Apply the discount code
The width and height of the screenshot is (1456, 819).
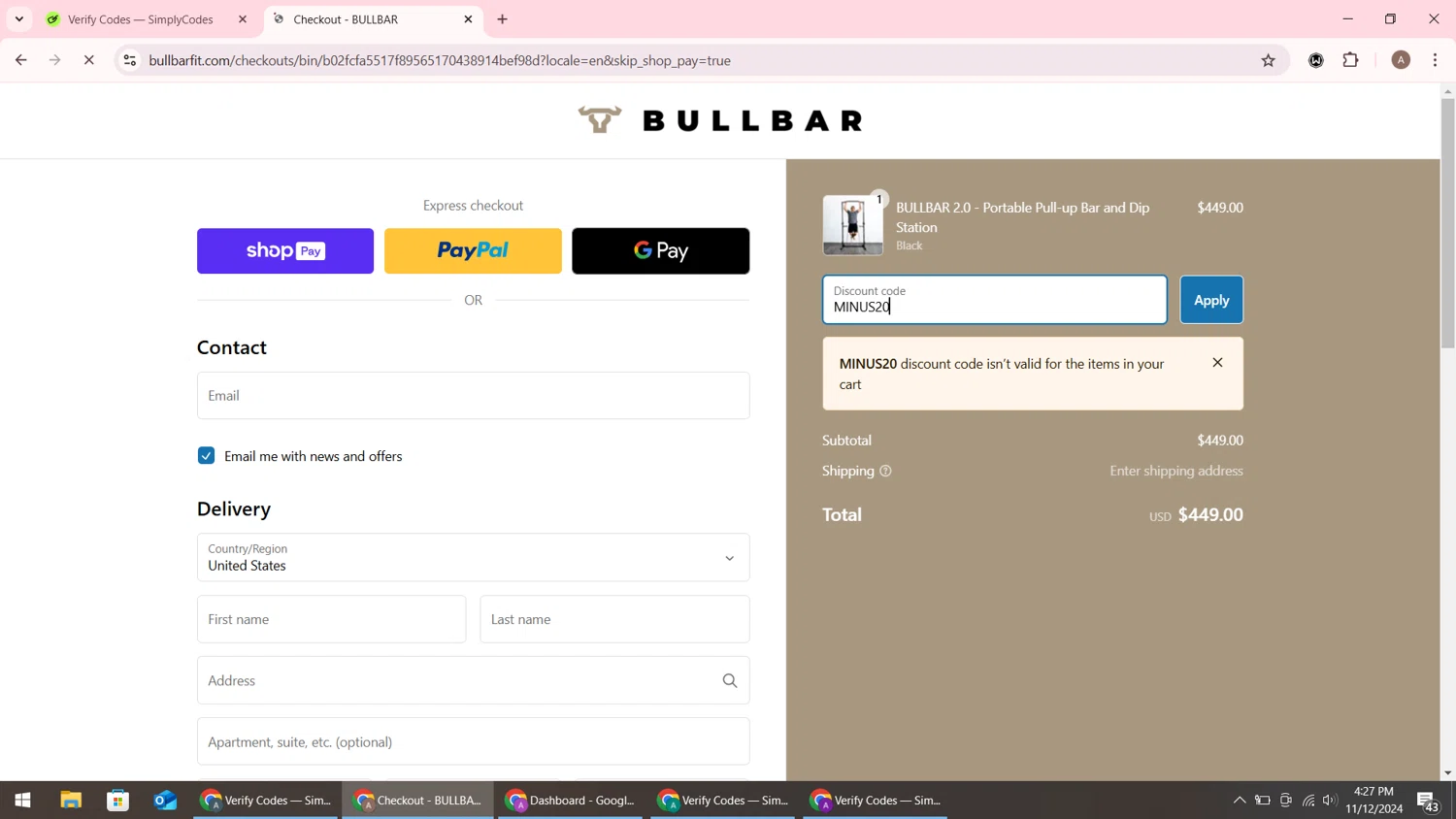pyautogui.click(x=1211, y=300)
